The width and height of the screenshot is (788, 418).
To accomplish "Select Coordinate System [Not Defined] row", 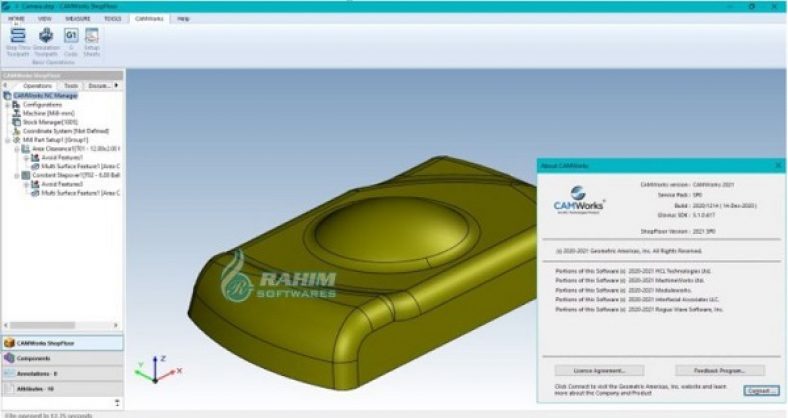I will [60, 131].
